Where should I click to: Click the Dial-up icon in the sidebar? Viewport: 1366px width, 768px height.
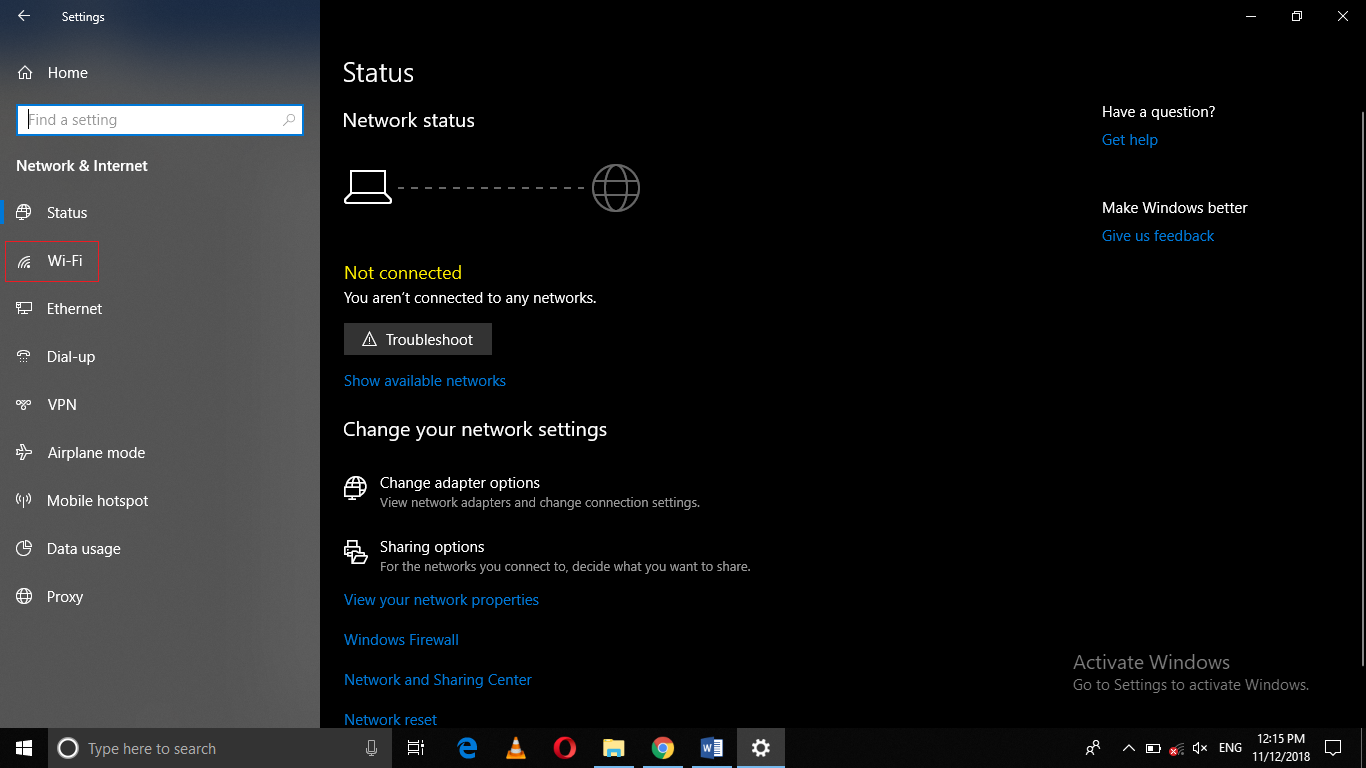pyautogui.click(x=24, y=356)
